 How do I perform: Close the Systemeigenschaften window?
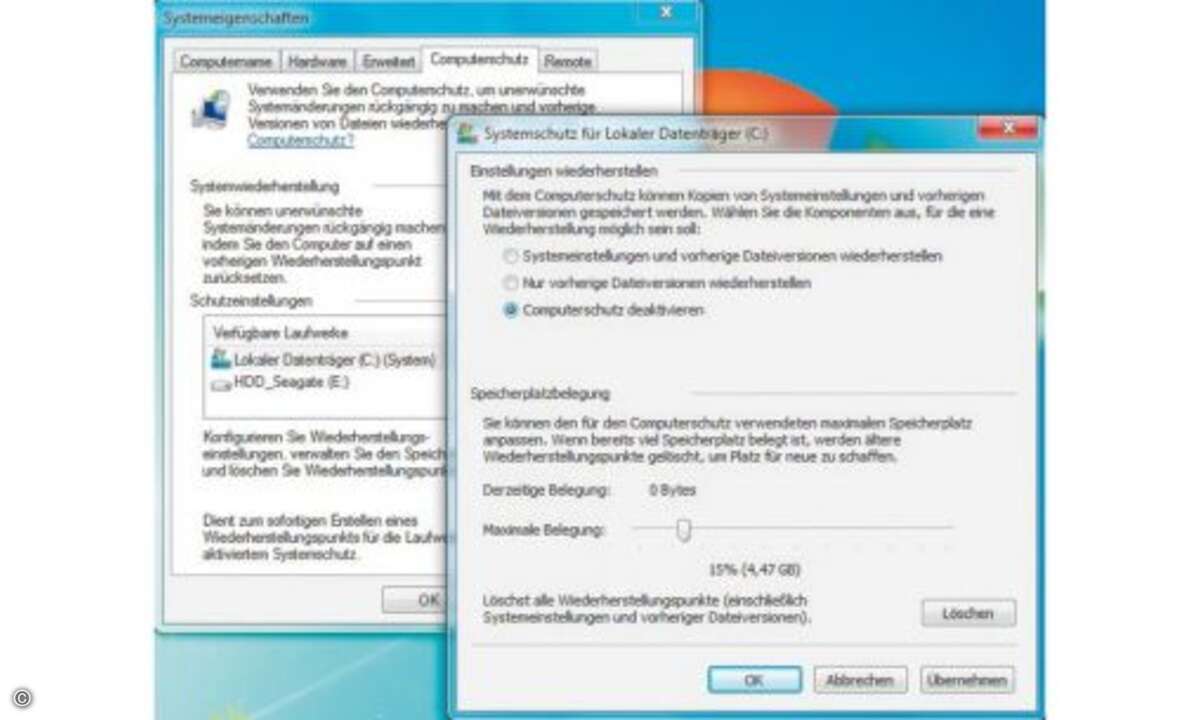[666, 13]
